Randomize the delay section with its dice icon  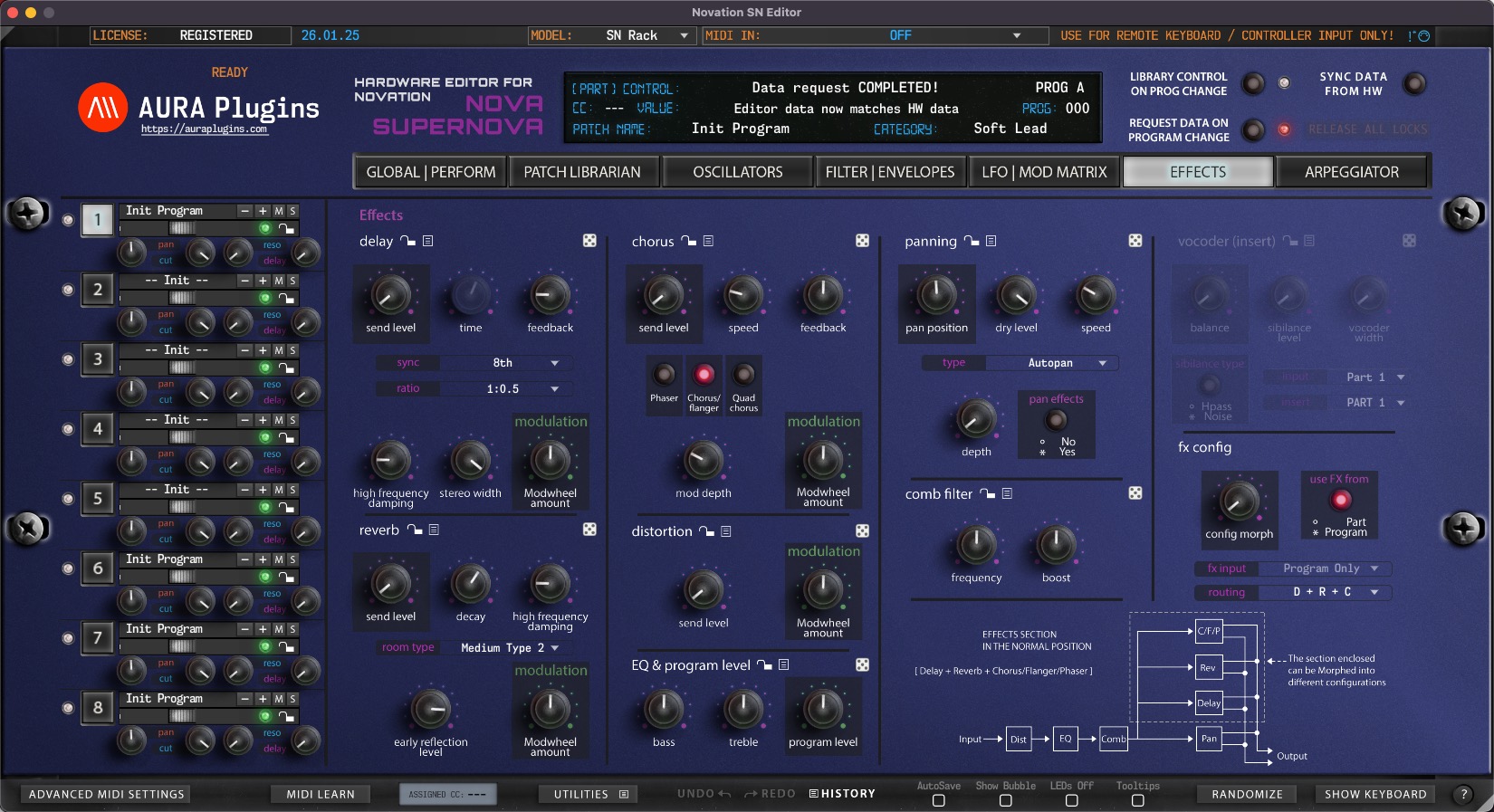[x=589, y=241]
